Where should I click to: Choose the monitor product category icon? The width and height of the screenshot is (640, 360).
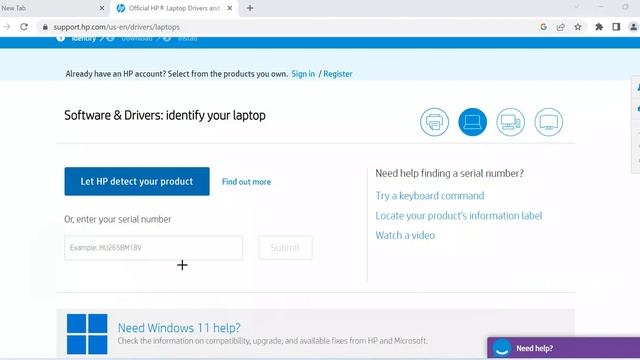coord(549,122)
